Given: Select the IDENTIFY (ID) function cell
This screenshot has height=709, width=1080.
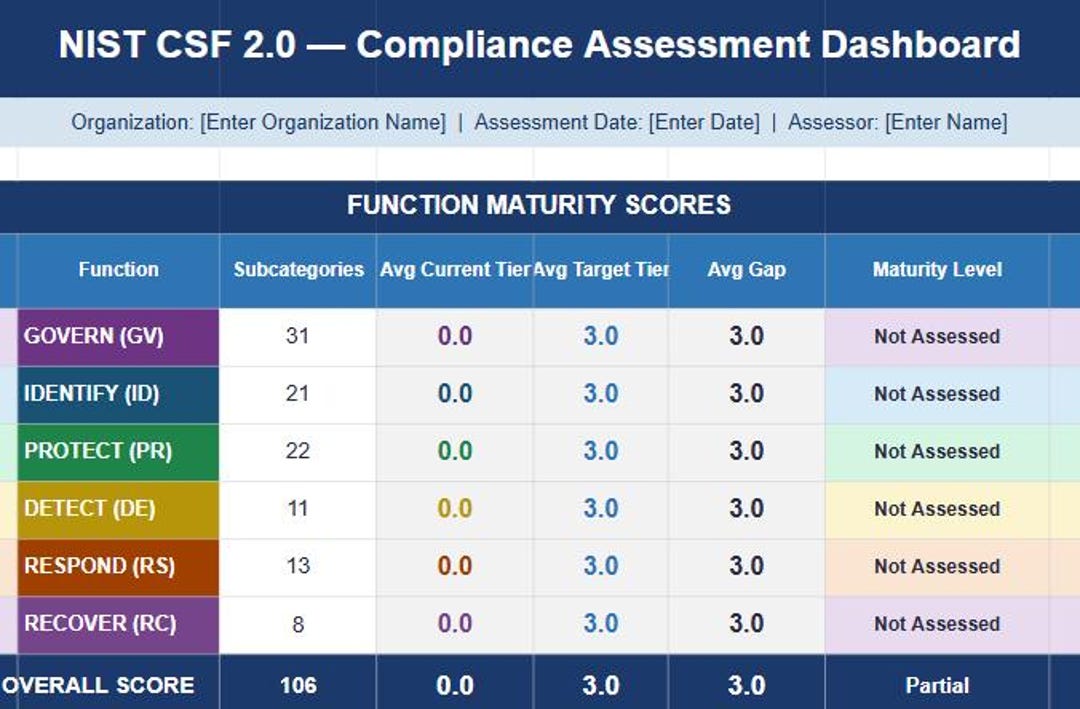Looking at the screenshot, I should [118, 394].
